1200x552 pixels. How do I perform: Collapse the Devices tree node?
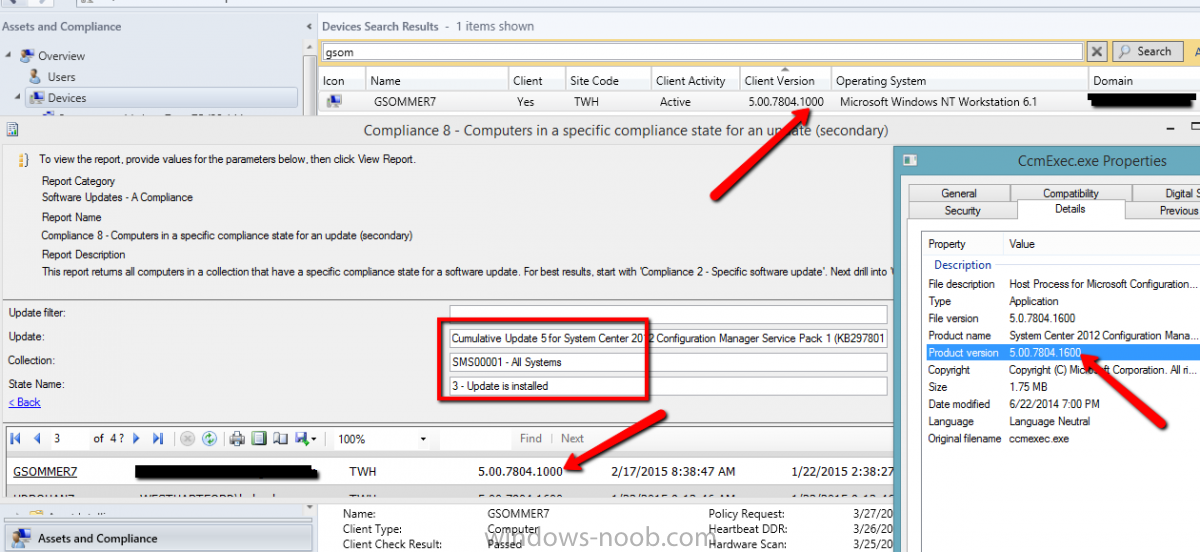pyautogui.click(x=18, y=98)
